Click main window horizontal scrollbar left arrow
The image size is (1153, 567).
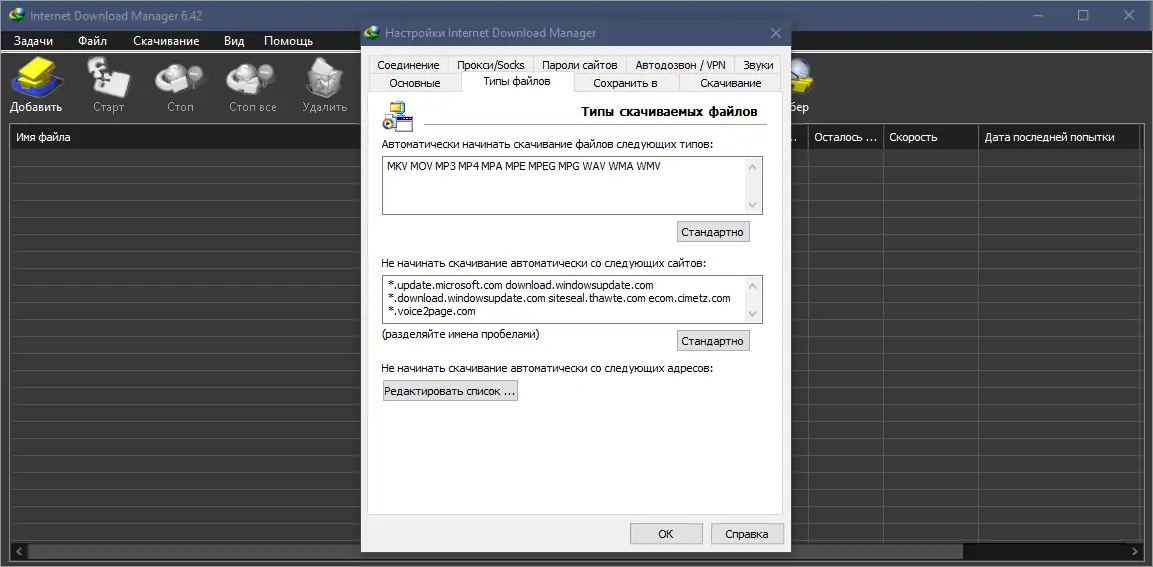tap(18, 551)
